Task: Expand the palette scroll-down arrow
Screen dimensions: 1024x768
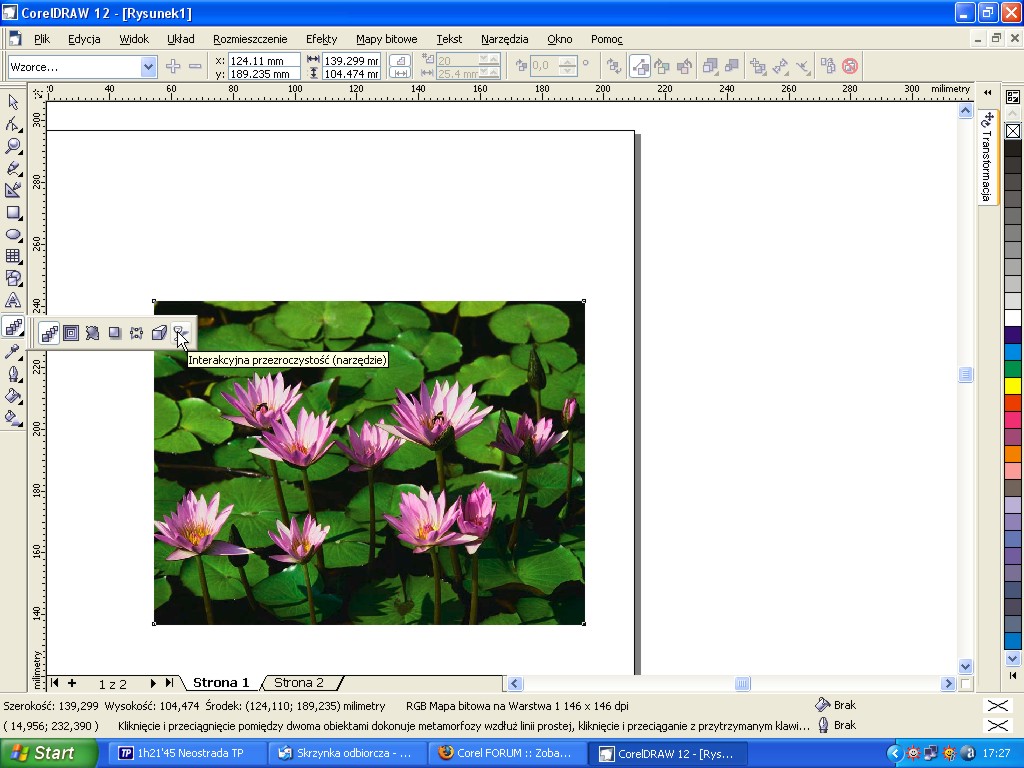Action: tap(1013, 659)
